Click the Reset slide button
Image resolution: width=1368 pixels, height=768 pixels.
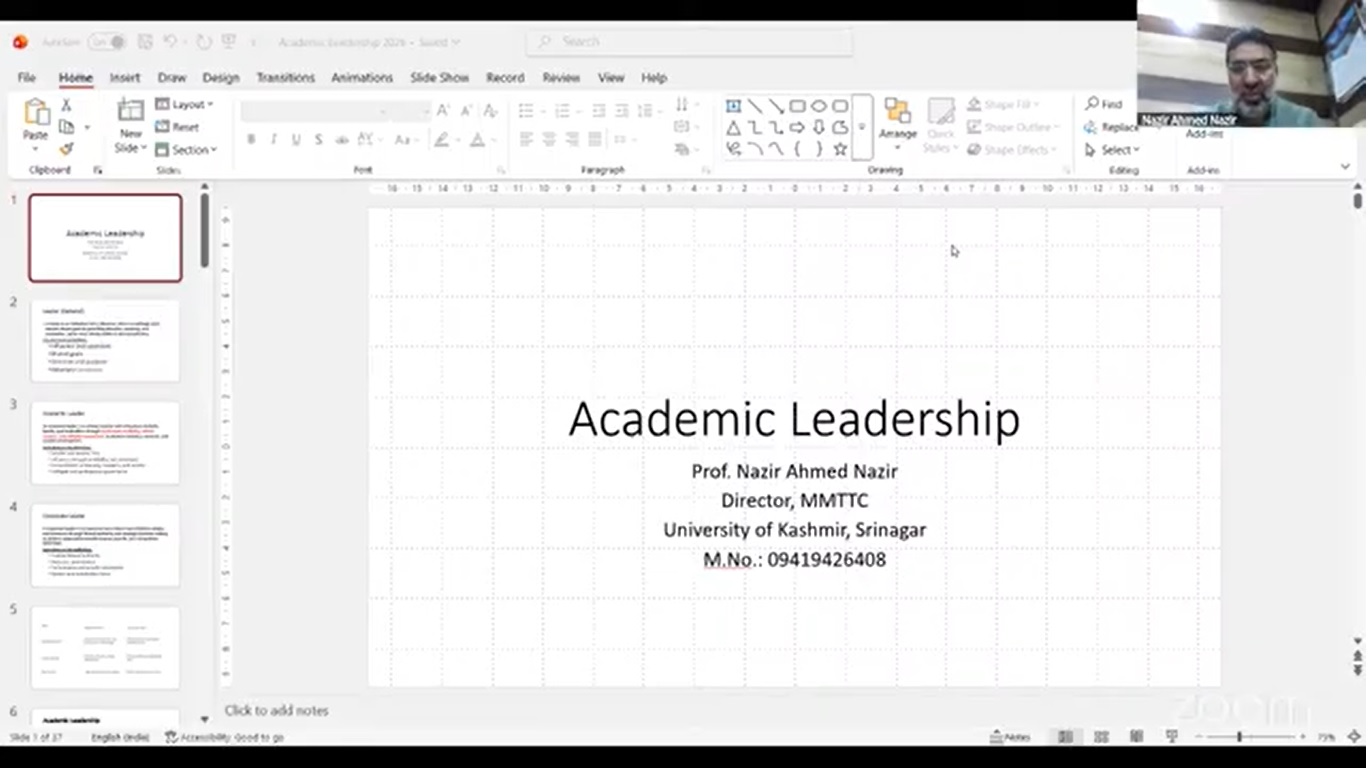pyautogui.click(x=178, y=127)
